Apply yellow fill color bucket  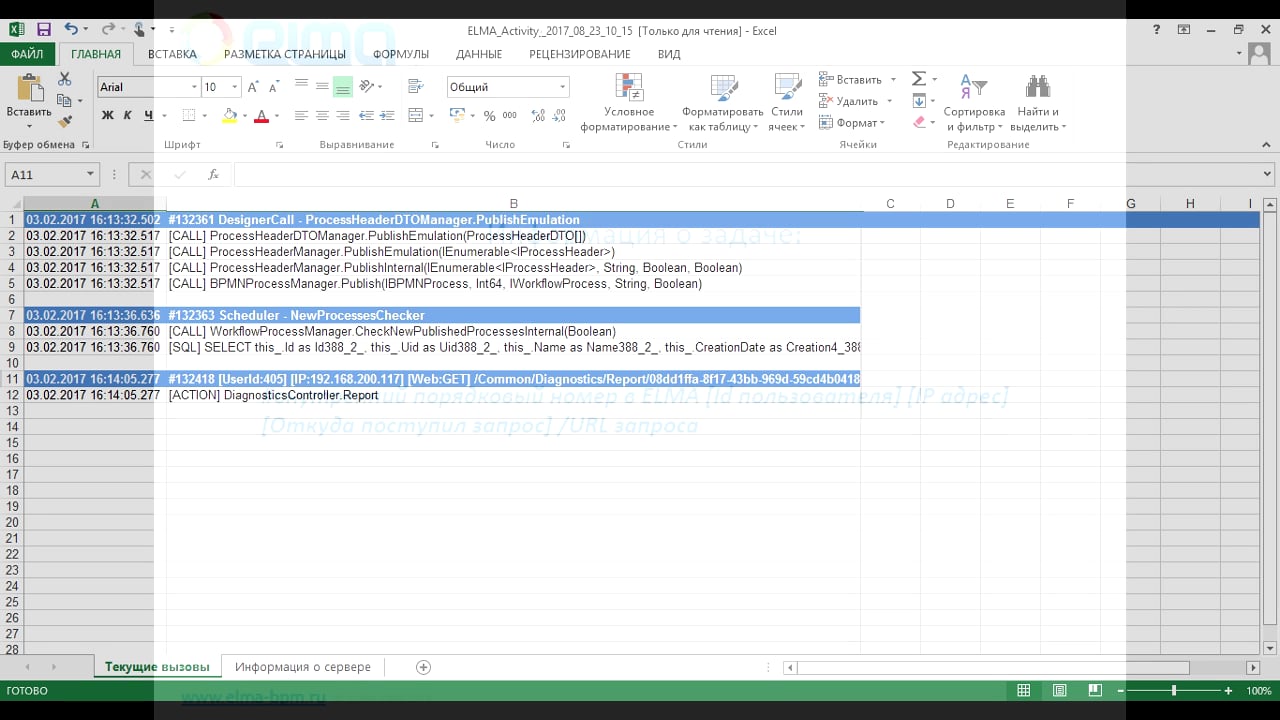pos(229,116)
